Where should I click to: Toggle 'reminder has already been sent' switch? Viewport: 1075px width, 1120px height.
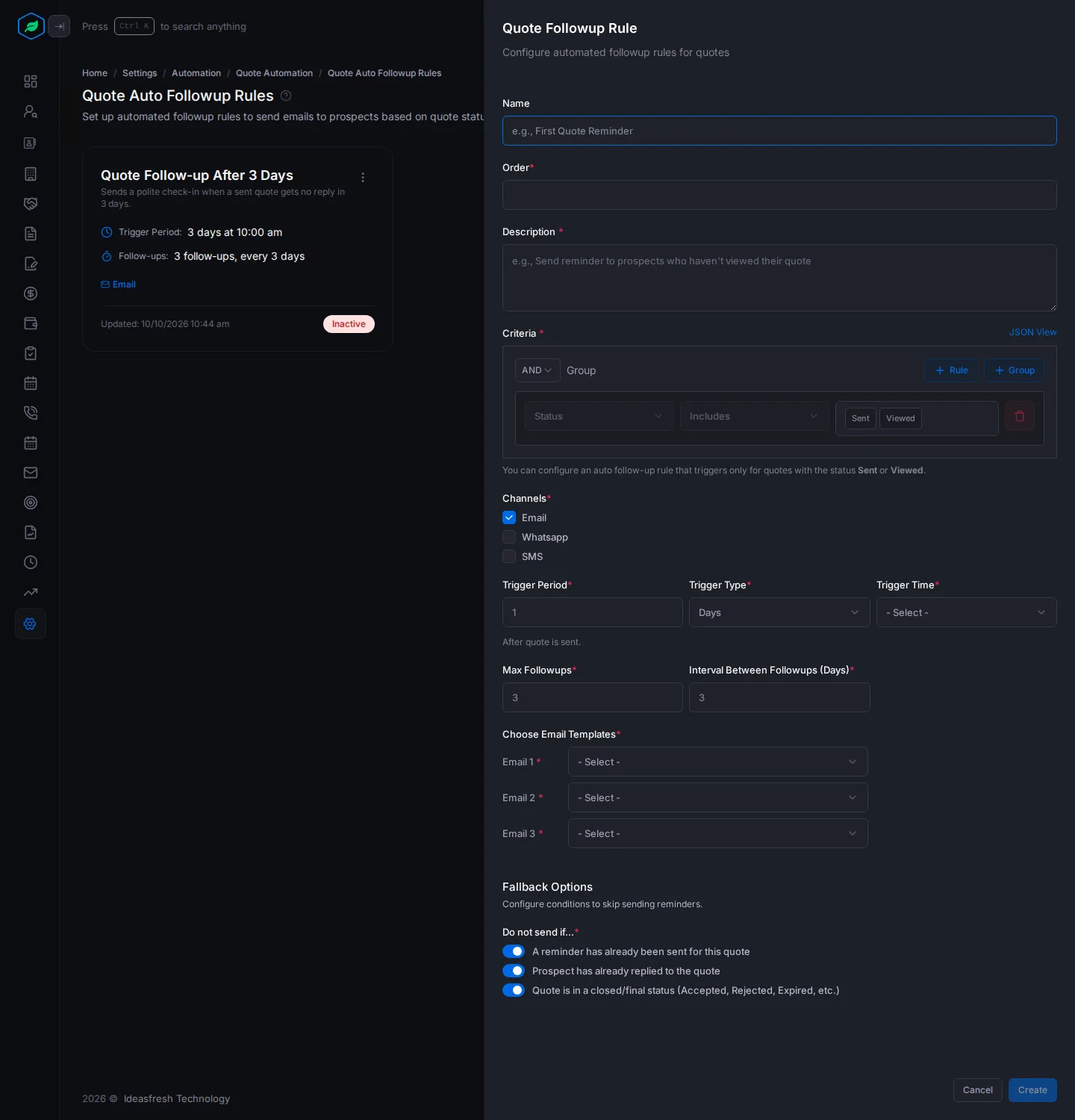click(x=514, y=951)
